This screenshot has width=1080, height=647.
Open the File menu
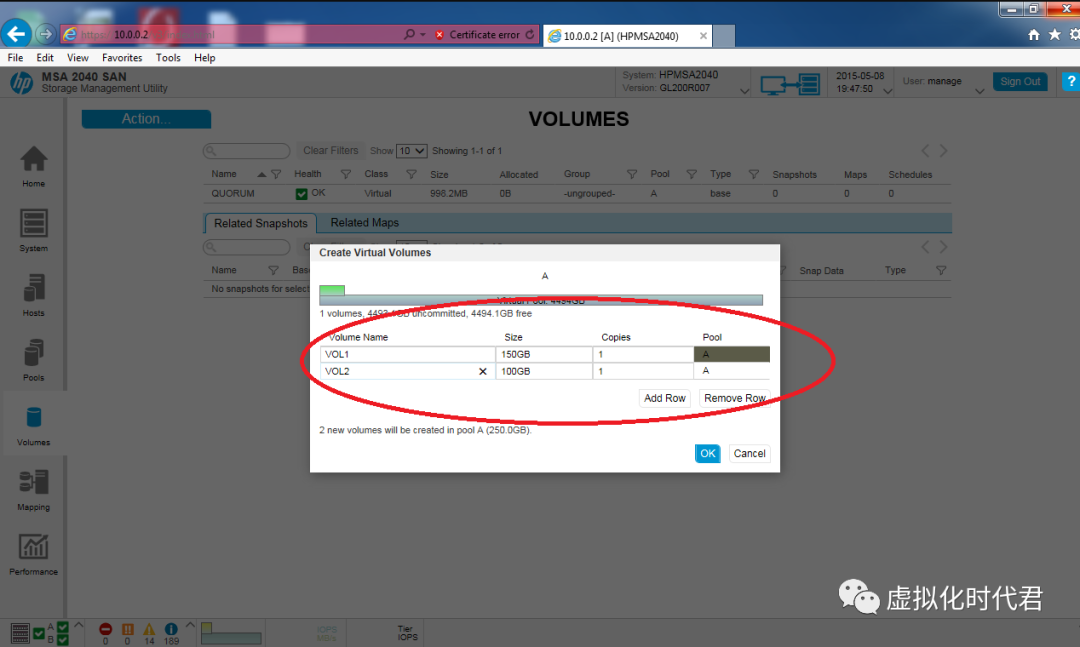pos(15,58)
